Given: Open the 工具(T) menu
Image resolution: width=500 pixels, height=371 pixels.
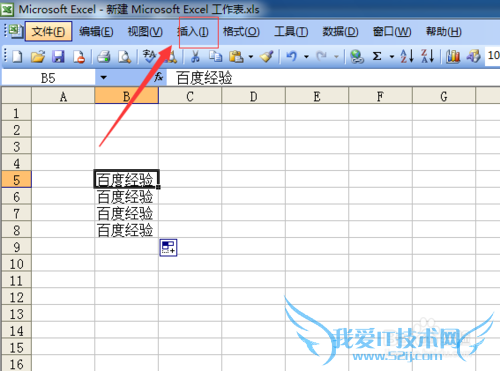Looking at the screenshot, I should [291, 32].
